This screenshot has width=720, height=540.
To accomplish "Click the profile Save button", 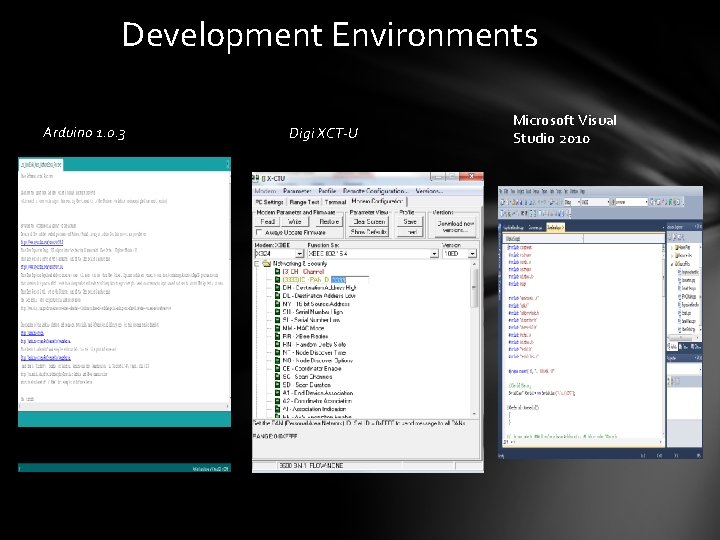I will (x=410, y=222).
